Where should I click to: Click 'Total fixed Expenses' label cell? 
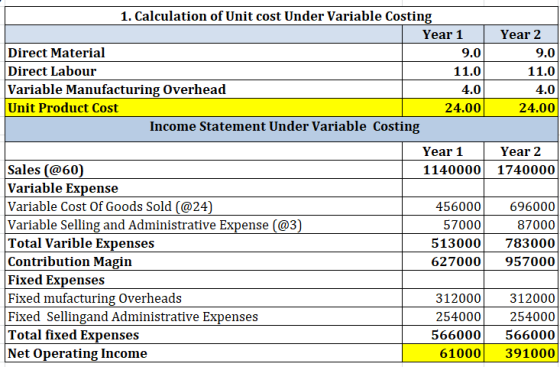(x=204, y=335)
